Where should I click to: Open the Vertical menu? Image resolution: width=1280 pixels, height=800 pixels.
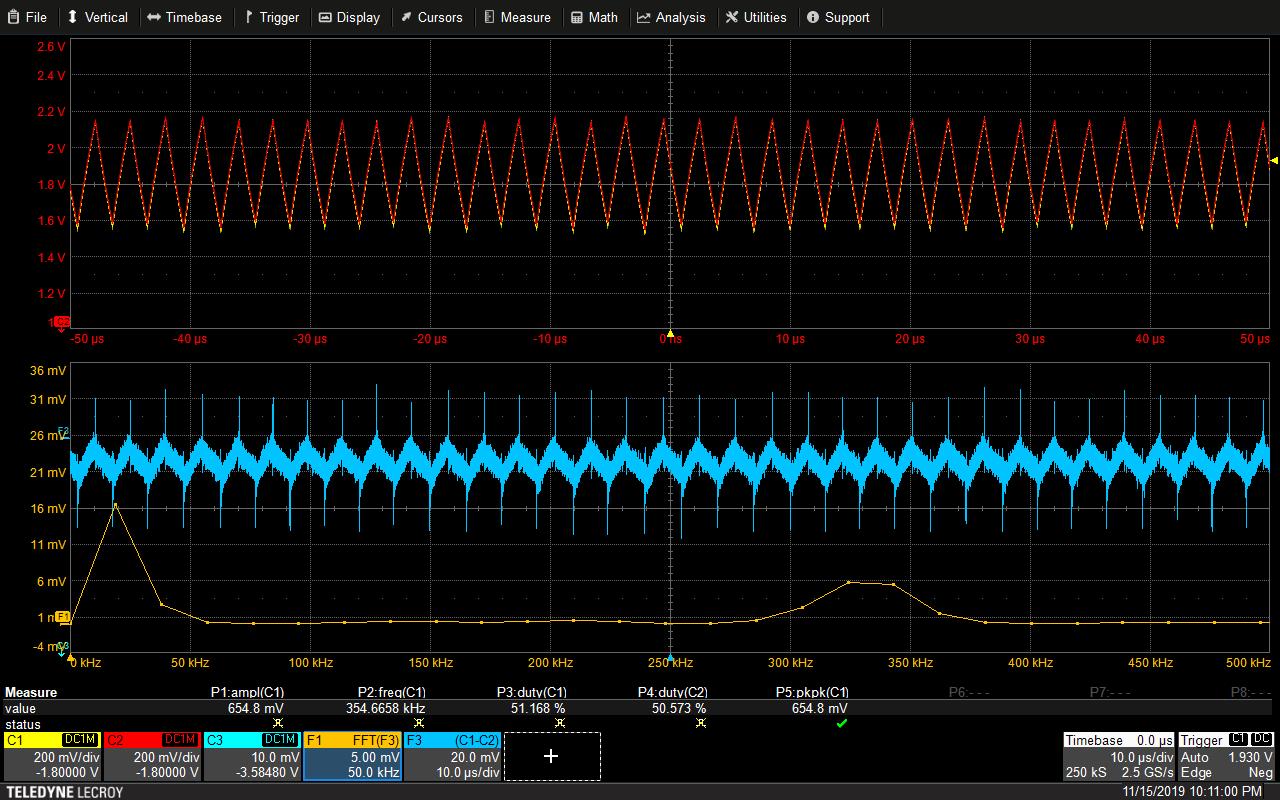[x=98, y=17]
